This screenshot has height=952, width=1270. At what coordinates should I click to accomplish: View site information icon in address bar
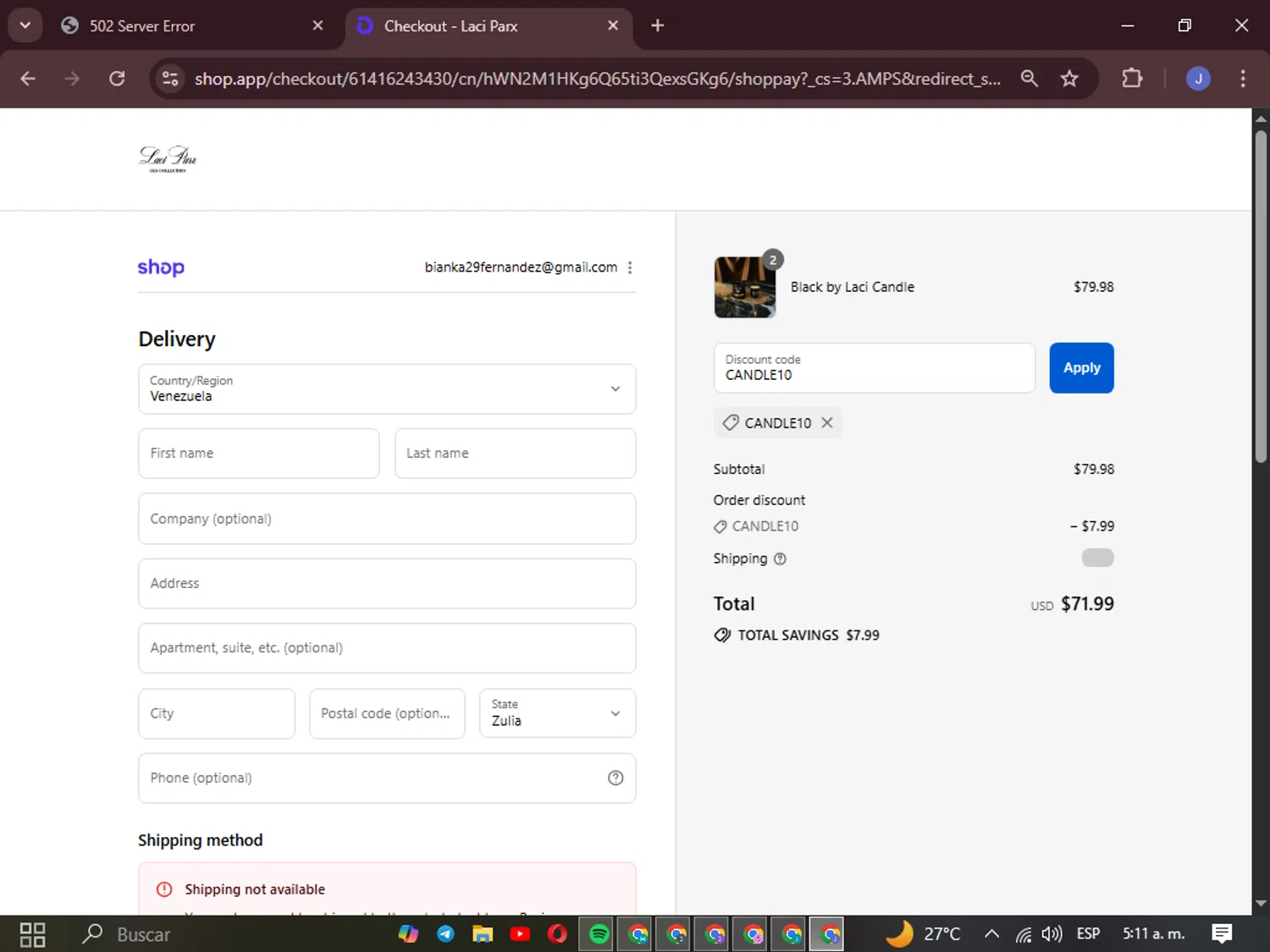click(x=170, y=79)
